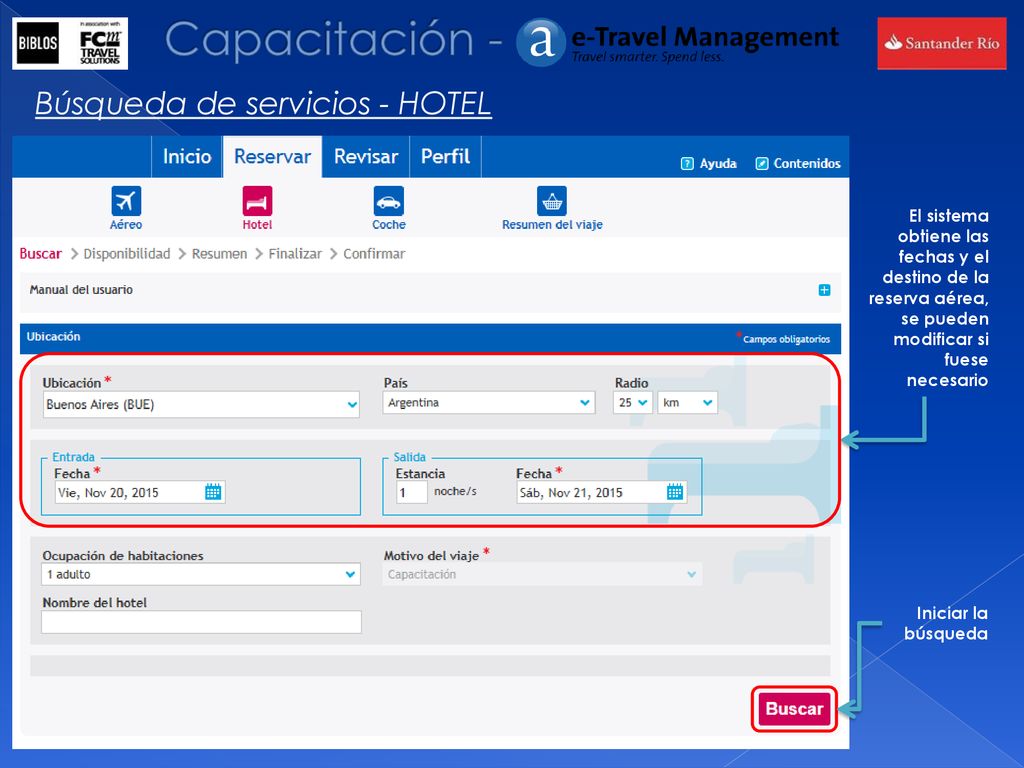
Task: Click the Nombre del hotel text field
Action: pos(201,622)
